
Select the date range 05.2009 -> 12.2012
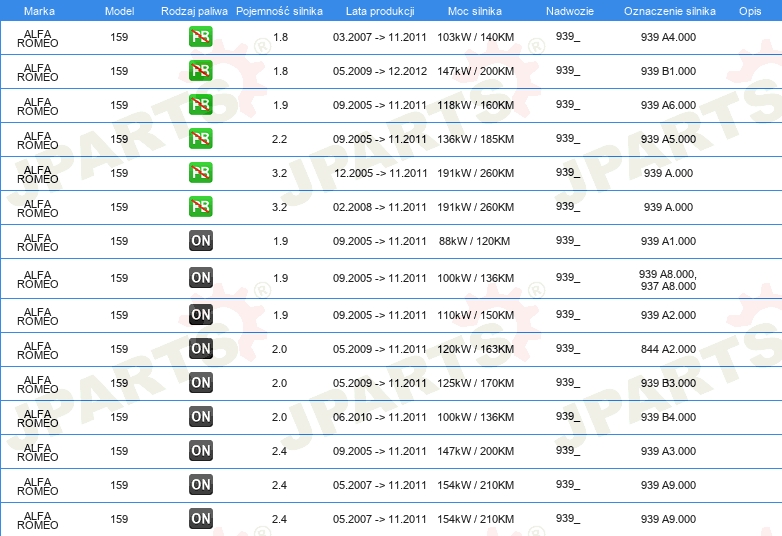click(x=380, y=71)
